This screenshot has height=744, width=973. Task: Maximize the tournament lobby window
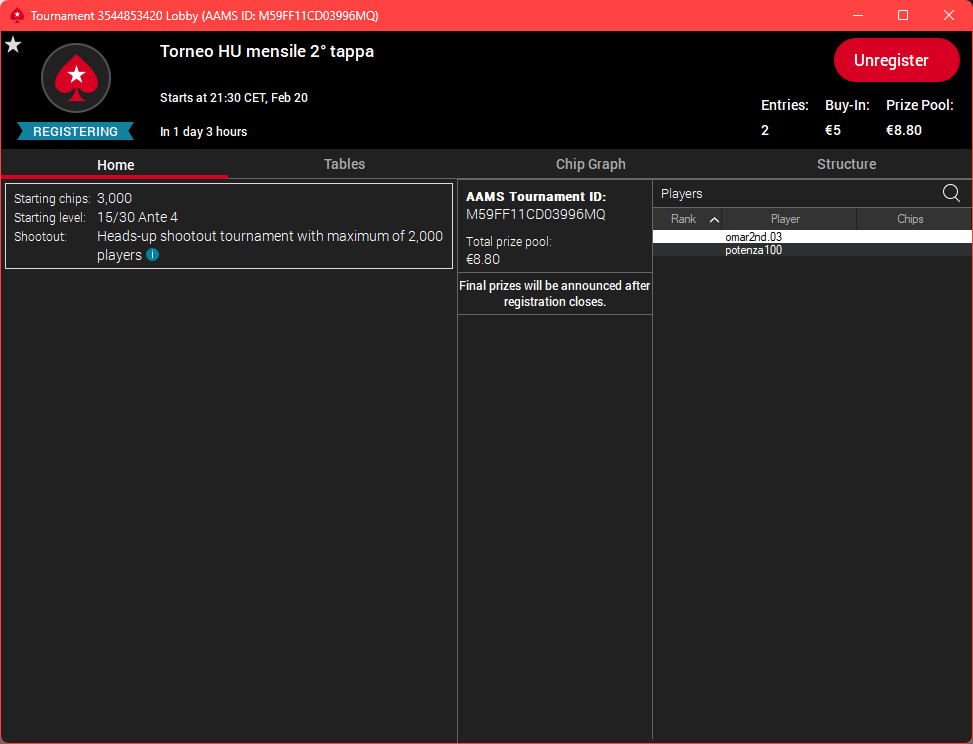(x=903, y=16)
